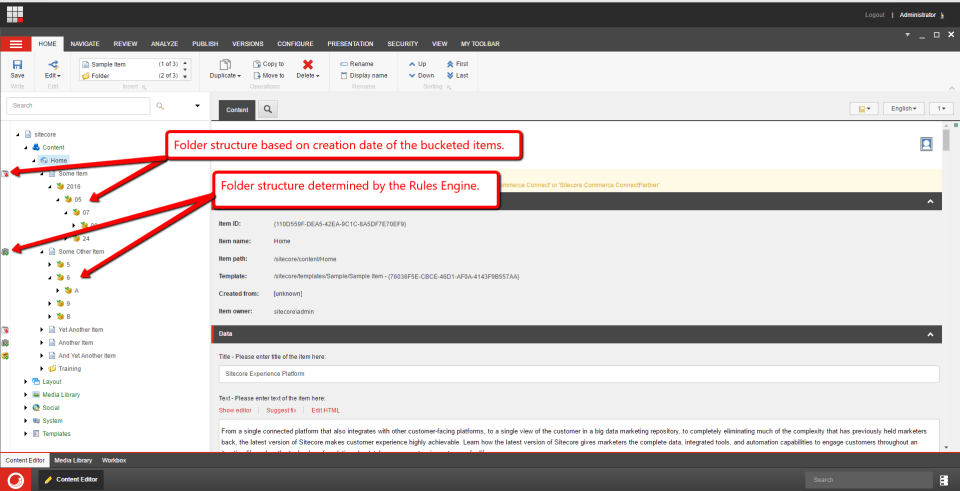Collapse the Data section

point(930,333)
